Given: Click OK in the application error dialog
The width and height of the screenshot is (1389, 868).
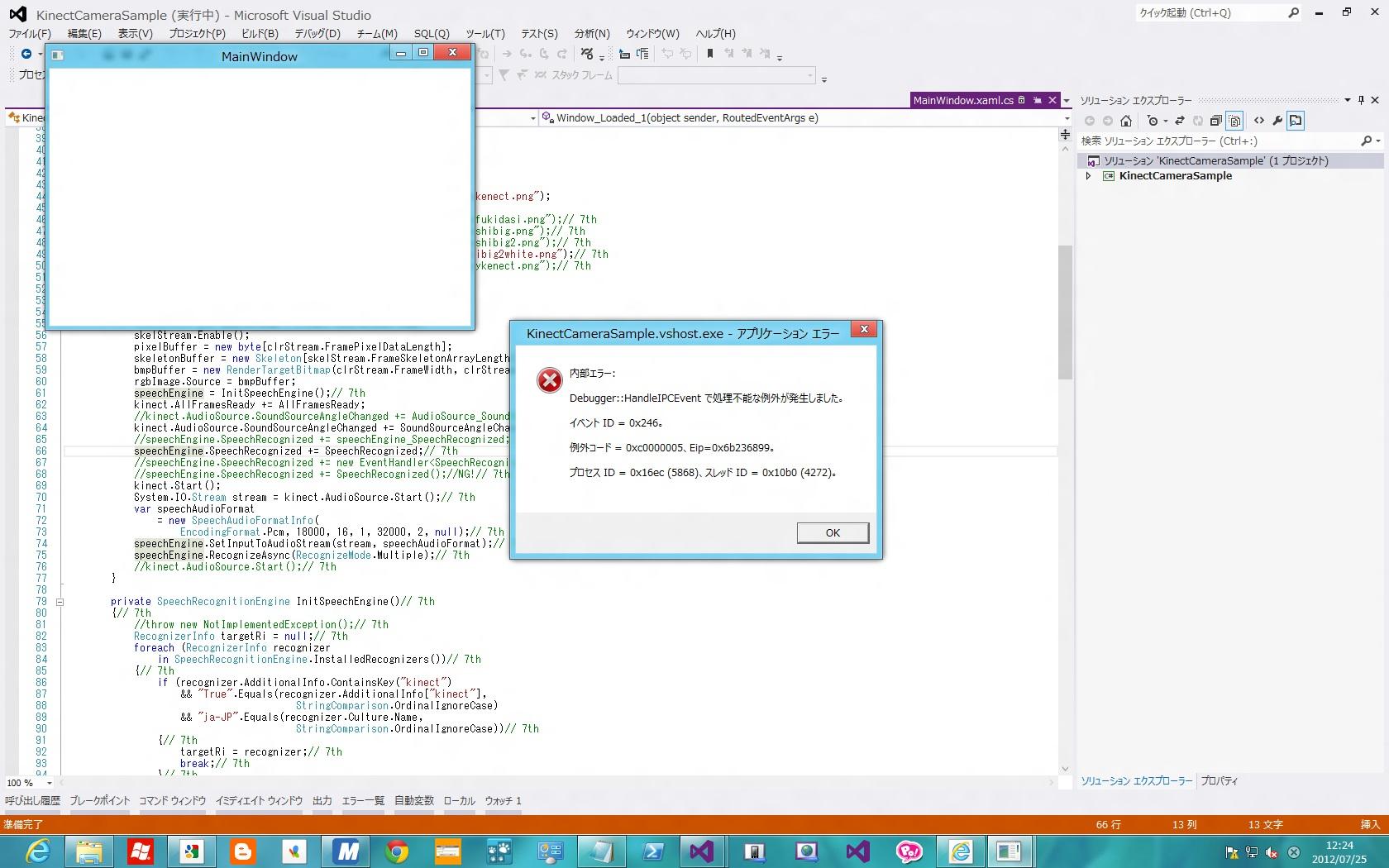Looking at the screenshot, I should coord(833,533).
